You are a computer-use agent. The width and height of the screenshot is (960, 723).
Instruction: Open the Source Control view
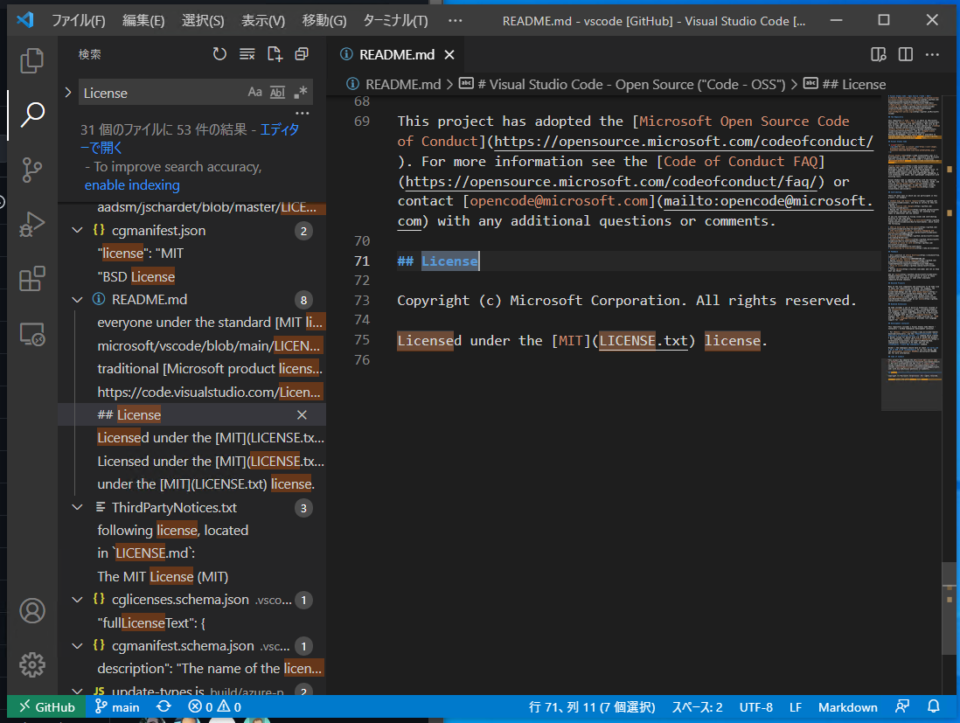pos(31,172)
